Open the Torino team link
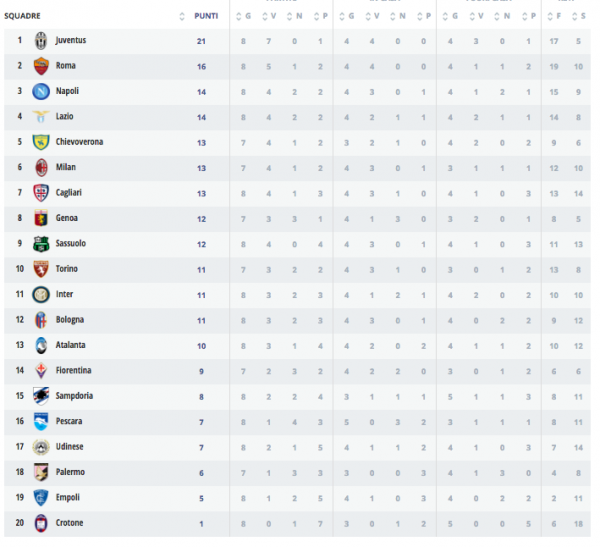 tap(67, 269)
